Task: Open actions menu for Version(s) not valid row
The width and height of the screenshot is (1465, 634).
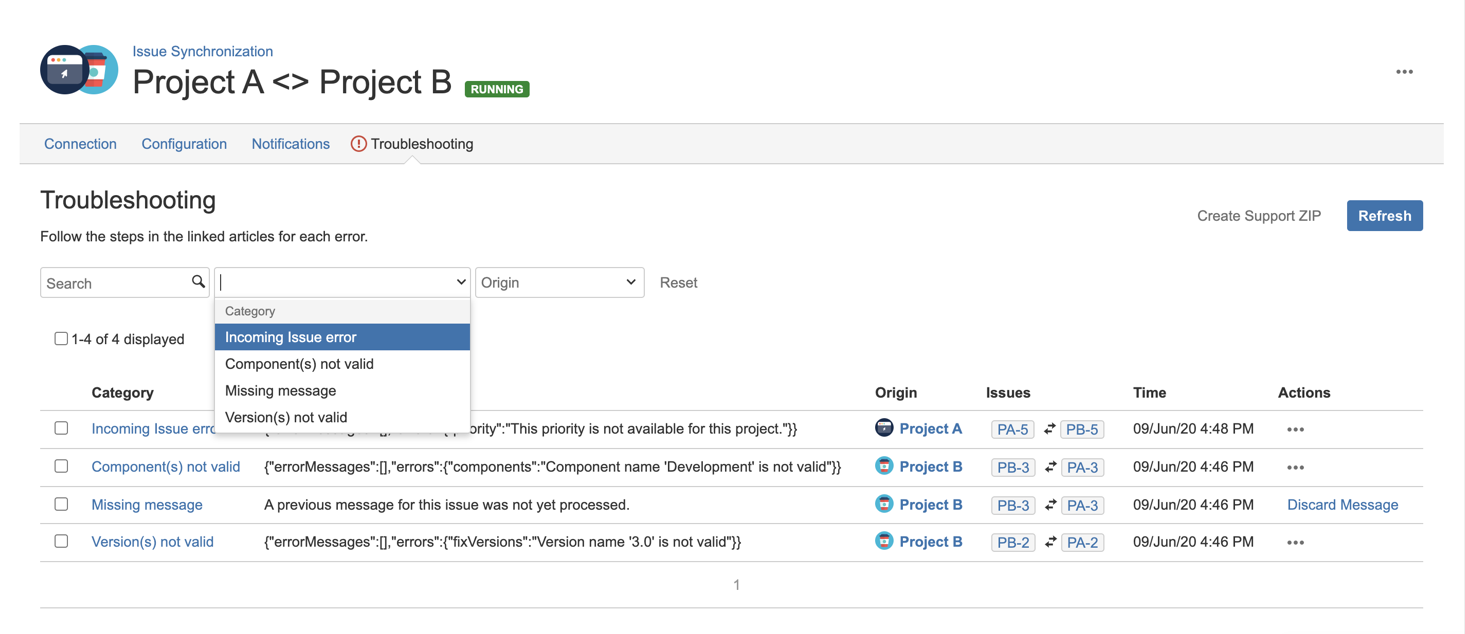Action: pos(1295,542)
